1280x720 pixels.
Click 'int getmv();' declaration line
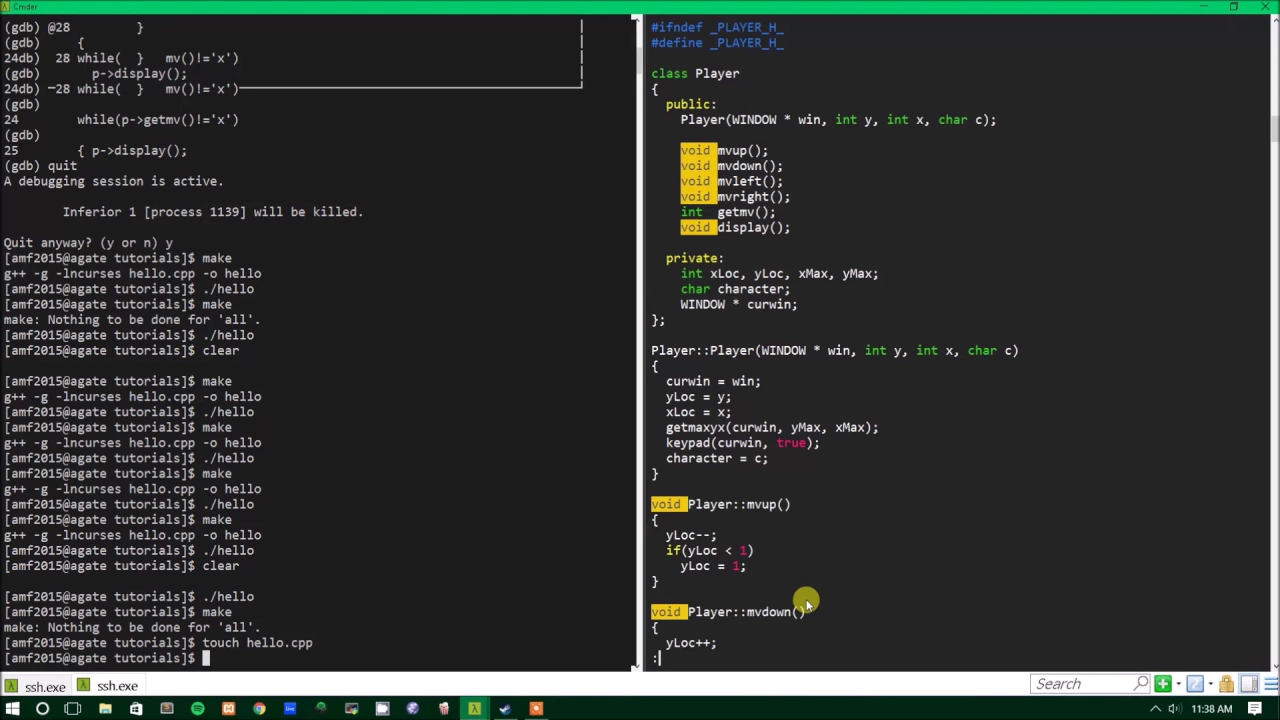(728, 212)
